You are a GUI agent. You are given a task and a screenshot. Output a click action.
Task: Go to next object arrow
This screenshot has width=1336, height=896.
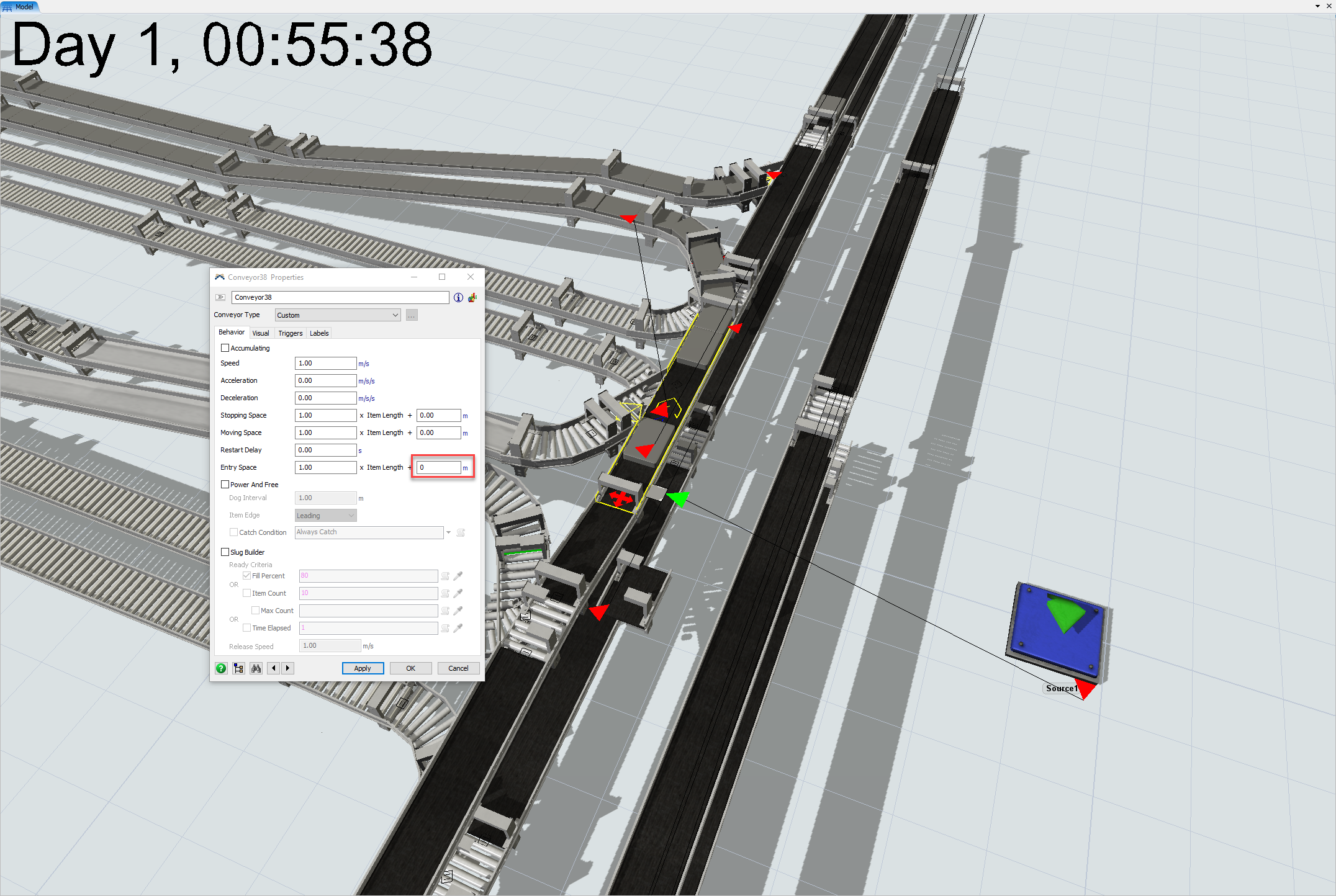(287, 668)
